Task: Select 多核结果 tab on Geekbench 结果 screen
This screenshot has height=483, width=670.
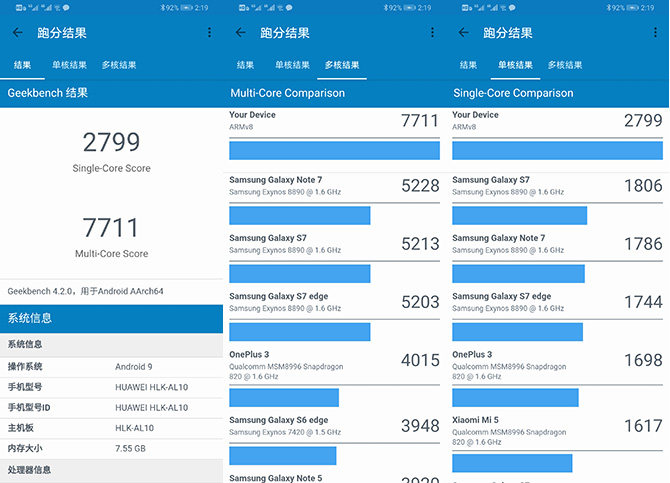Action: pos(119,65)
